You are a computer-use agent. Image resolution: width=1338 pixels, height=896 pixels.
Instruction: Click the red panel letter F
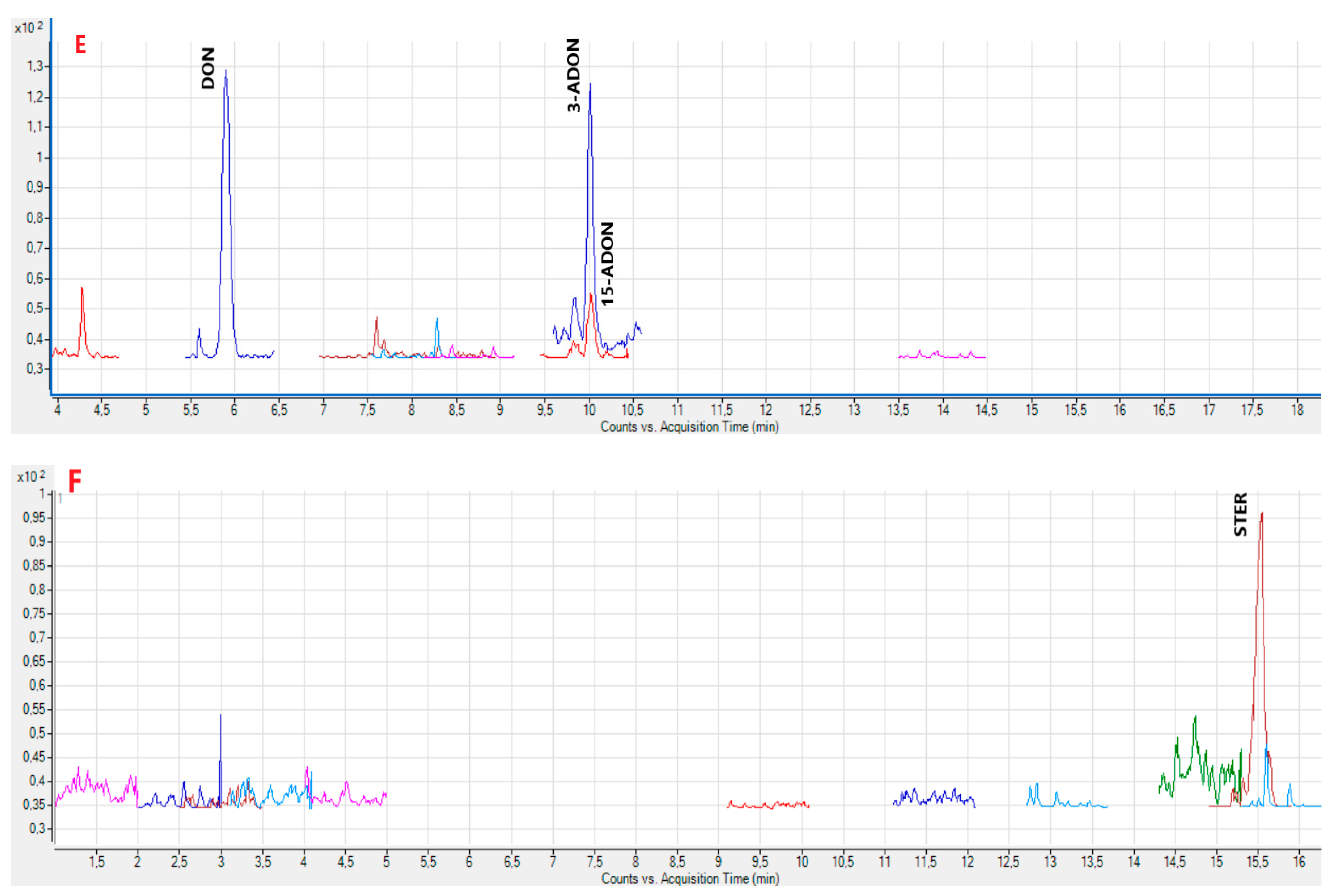pyautogui.click(x=74, y=481)
